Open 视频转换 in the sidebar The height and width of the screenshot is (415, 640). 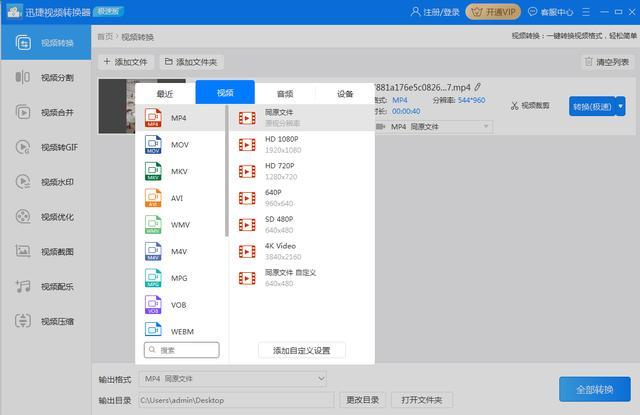[46, 42]
